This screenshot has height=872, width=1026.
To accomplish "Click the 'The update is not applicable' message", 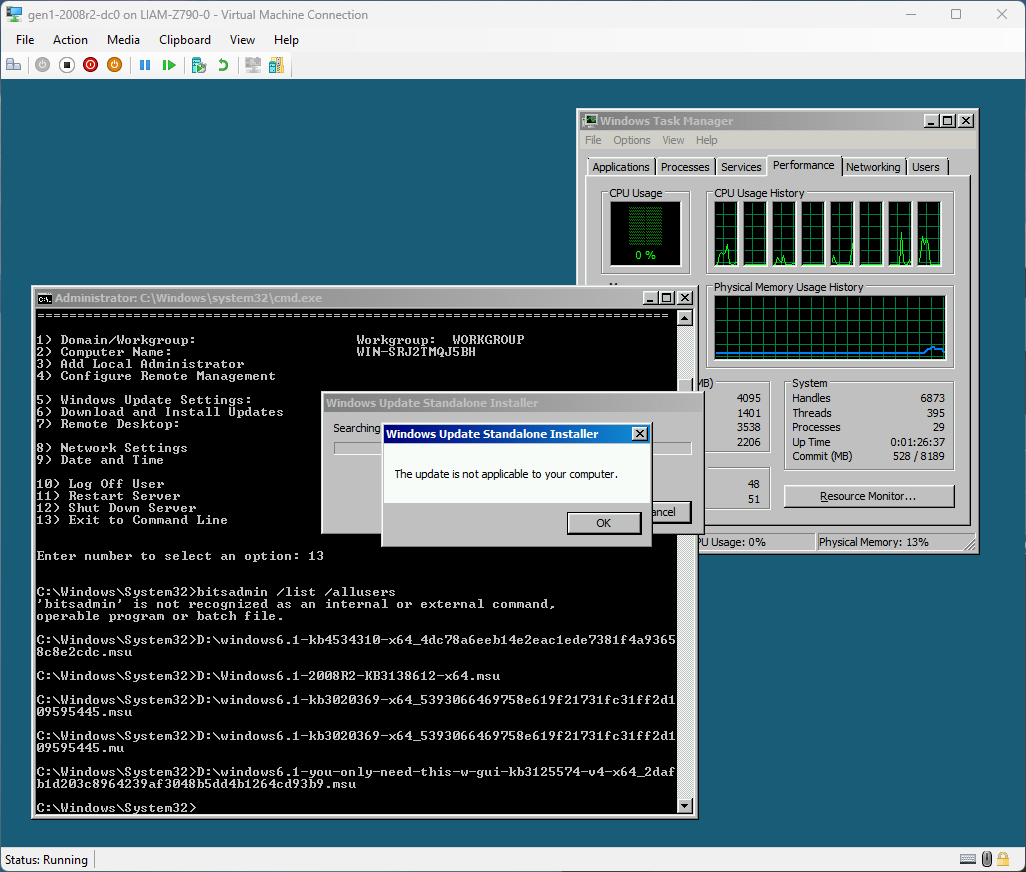I will [506, 474].
